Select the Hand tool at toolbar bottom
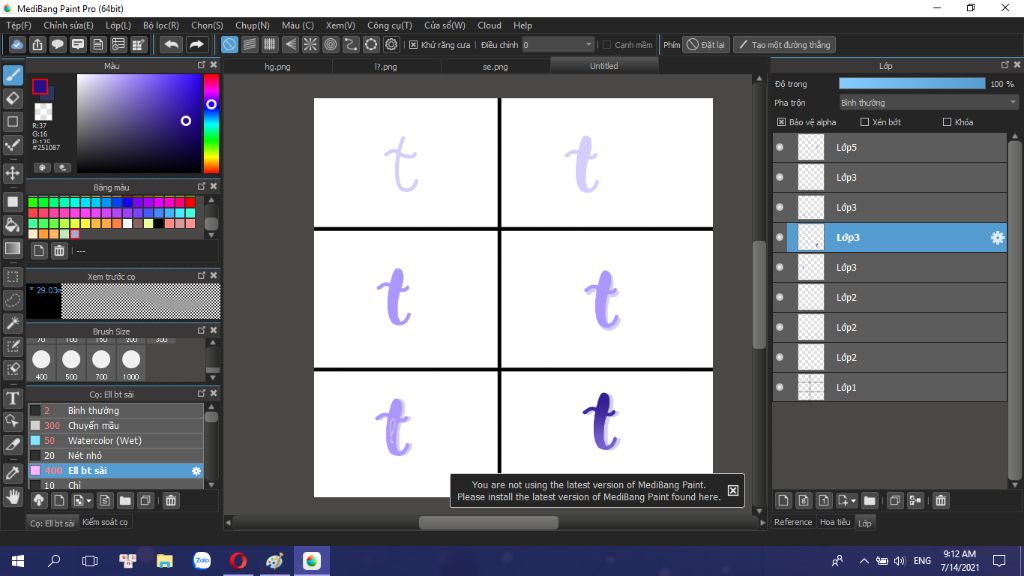Viewport: 1024px width, 576px height. pyautogui.click(x=13, y=494)
